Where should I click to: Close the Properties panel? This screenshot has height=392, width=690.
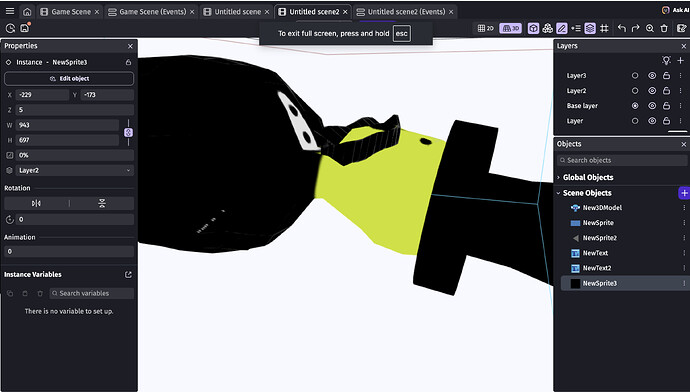point(130,46)
